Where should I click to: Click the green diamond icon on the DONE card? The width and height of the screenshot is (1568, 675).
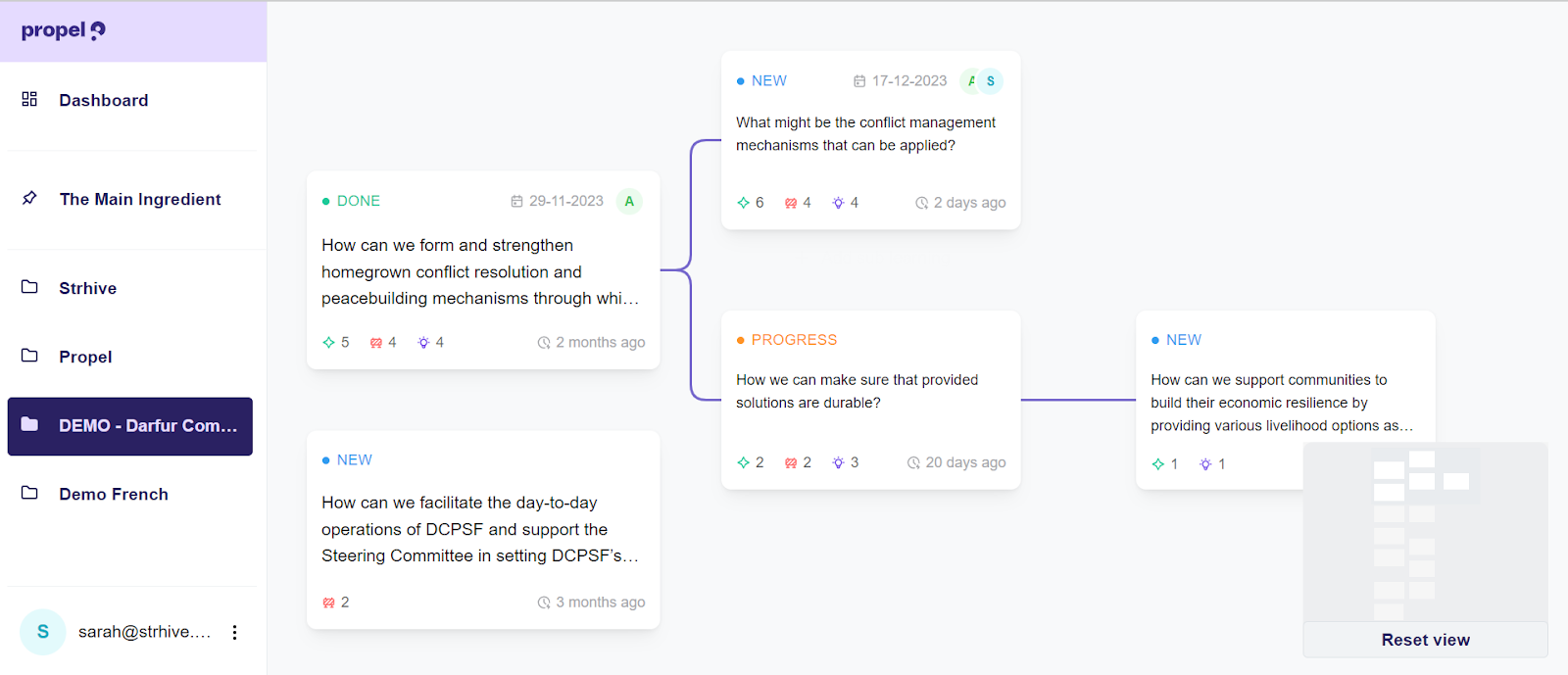pos(328,342)
